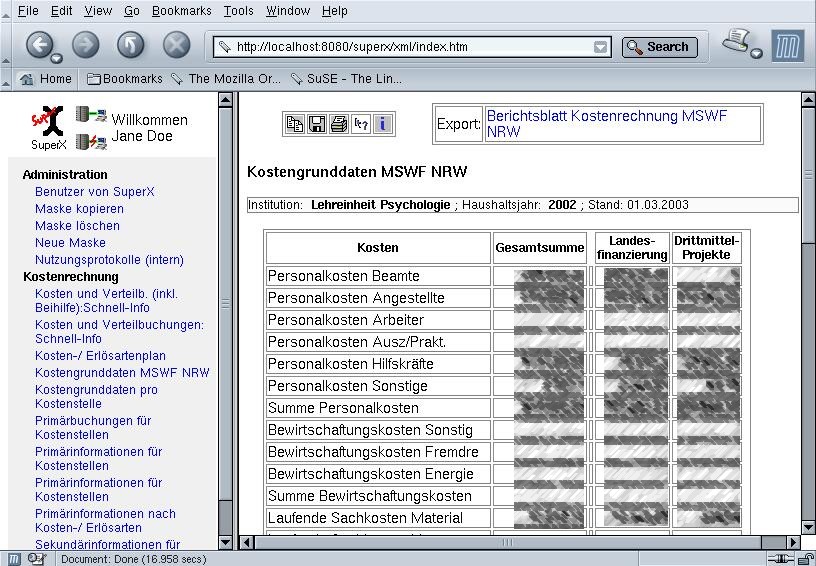Click the copy icon in report toolbar
This screenshot has height=566, width=816.
coord(294,124)
